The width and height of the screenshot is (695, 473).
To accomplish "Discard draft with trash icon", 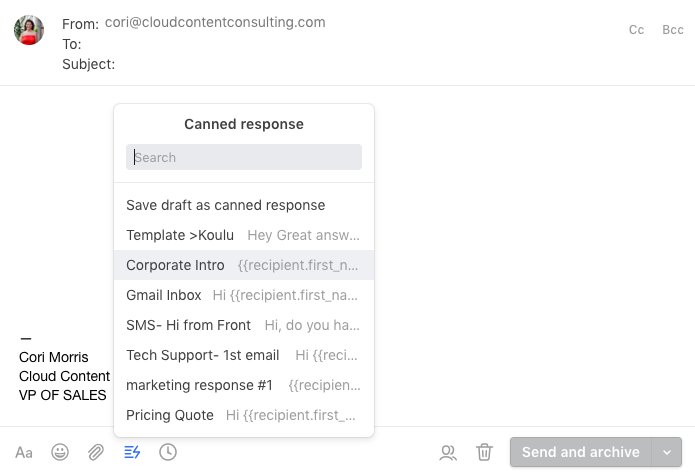I will point(484,452).
